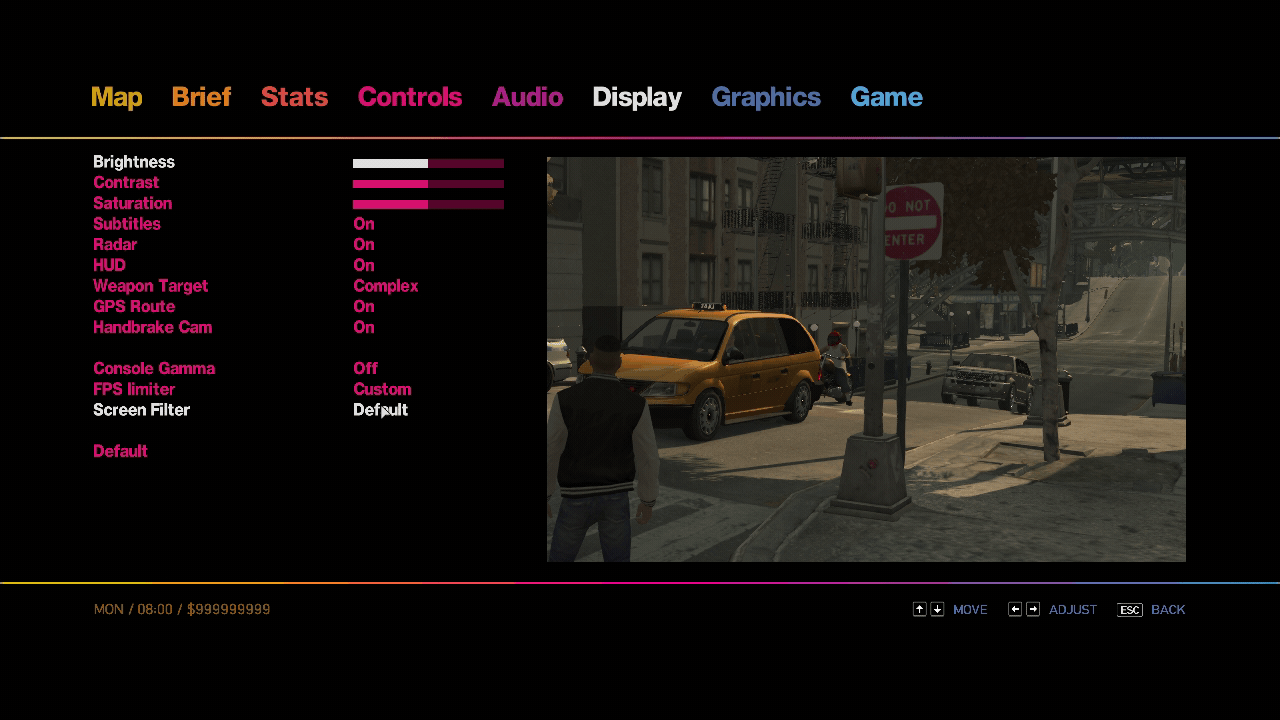Change FPS limiter Custom value
This screenshot has width=1280, height=720.
pos(382,389)
